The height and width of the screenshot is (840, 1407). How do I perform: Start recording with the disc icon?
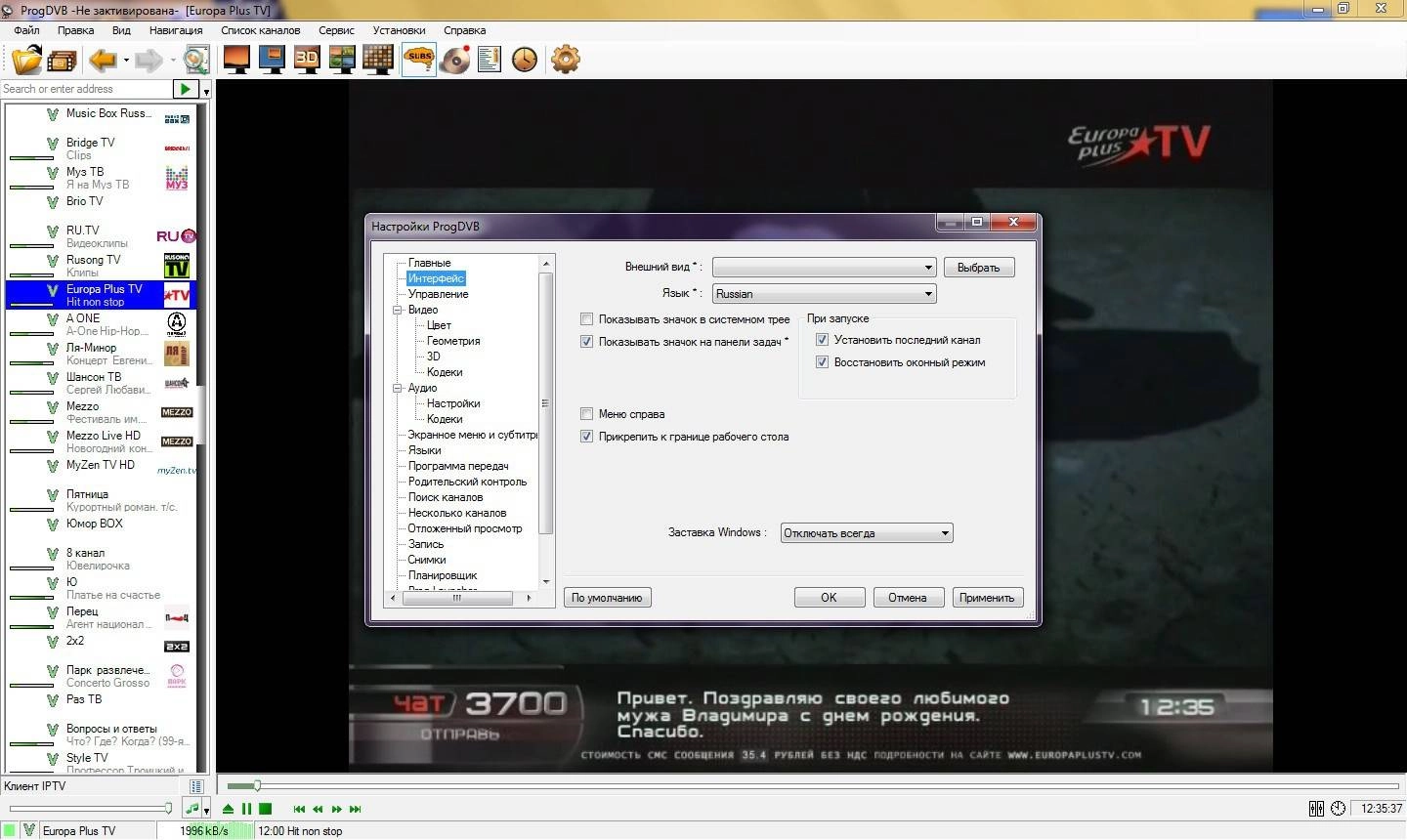point(455,60)
